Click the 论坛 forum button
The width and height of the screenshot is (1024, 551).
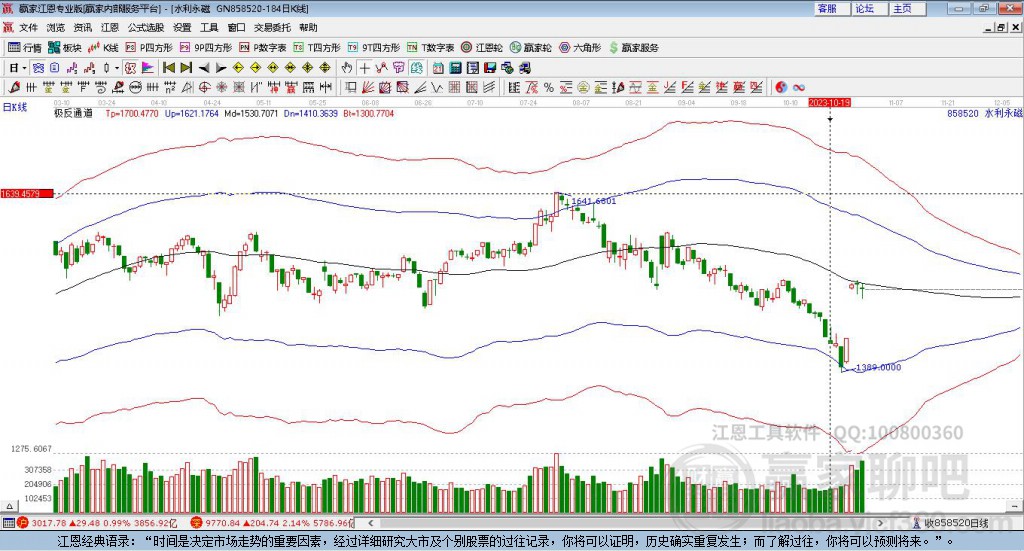click(x=869, y=8)
